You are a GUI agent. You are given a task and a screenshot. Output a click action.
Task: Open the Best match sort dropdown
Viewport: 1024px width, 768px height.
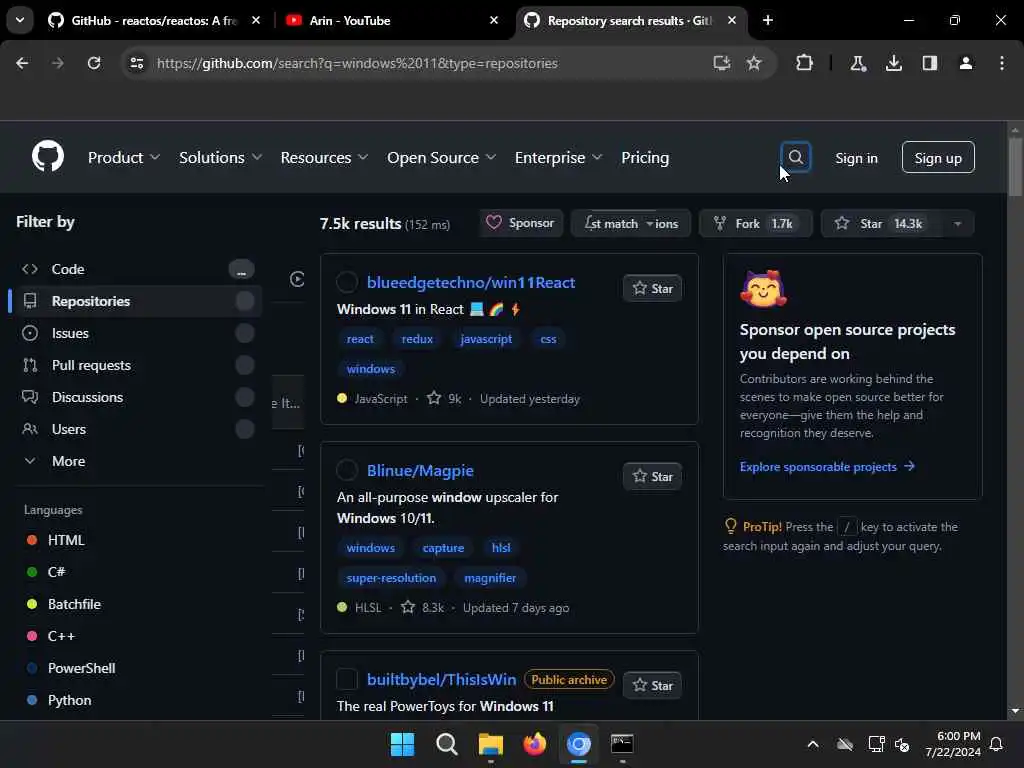(631, 223)
